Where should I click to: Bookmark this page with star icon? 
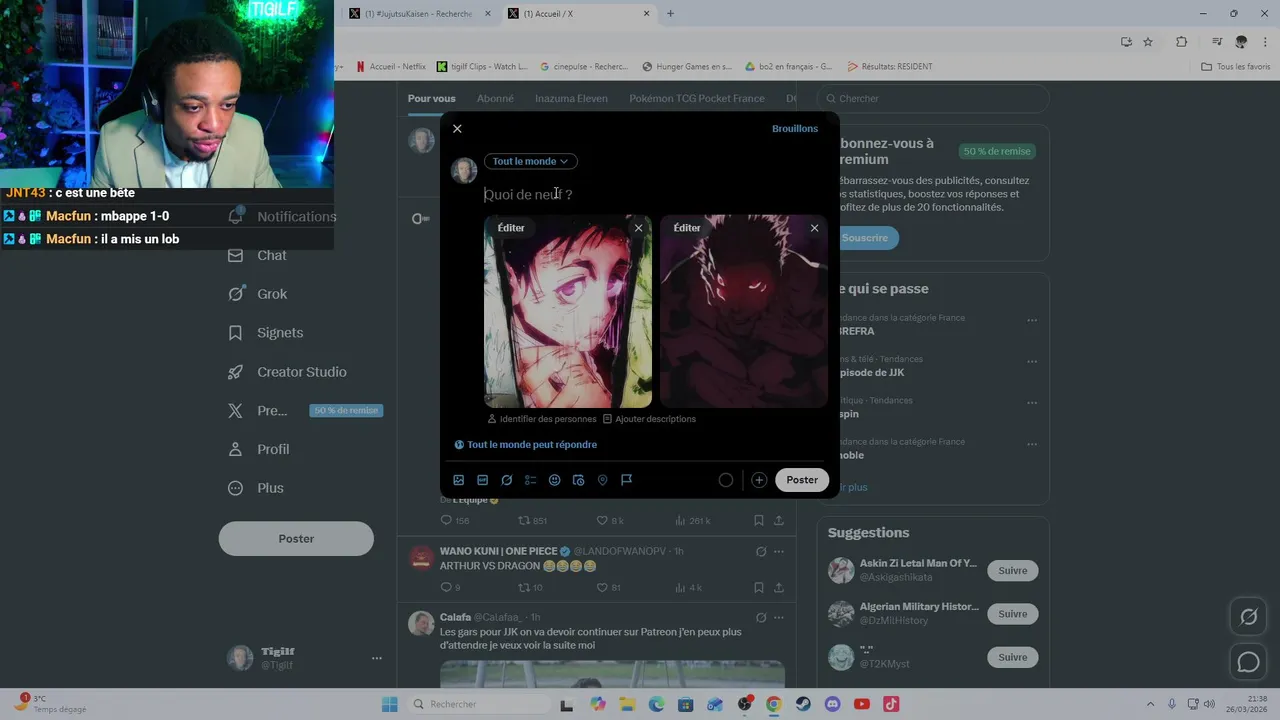[x=1148, y=42]
